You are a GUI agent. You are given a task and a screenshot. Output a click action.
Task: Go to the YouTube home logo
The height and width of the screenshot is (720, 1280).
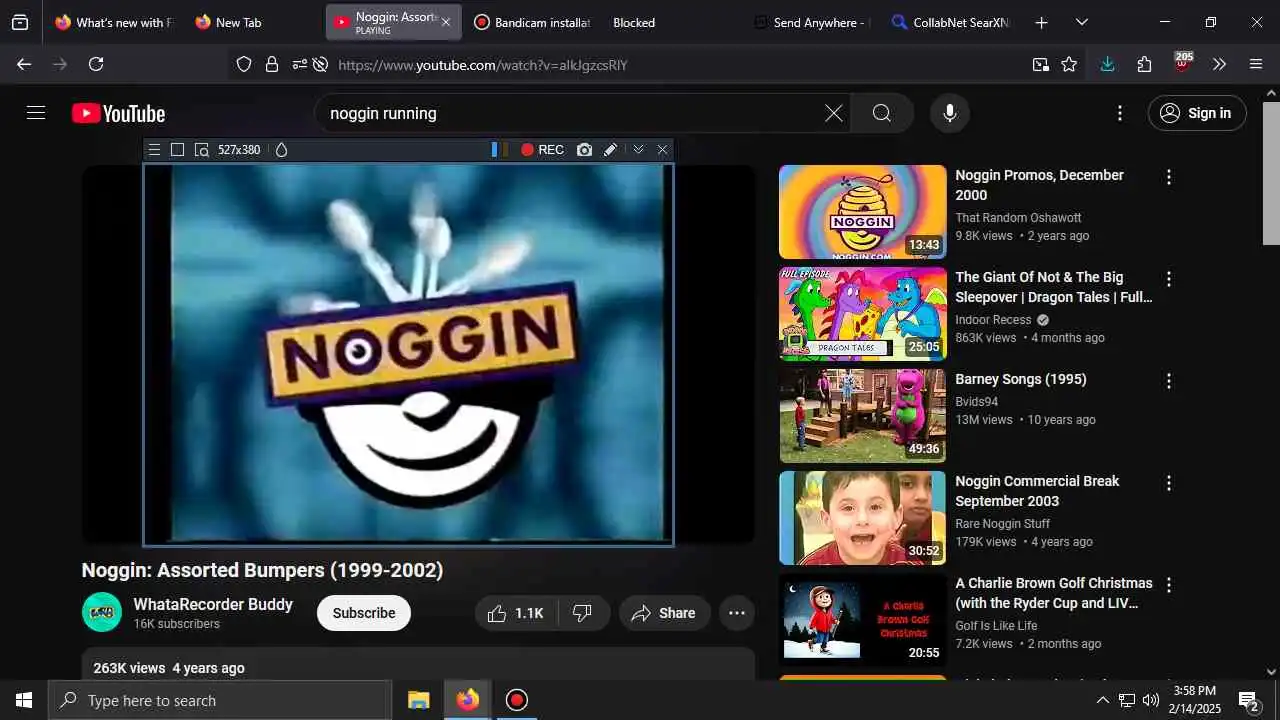(x=118, y=114)
